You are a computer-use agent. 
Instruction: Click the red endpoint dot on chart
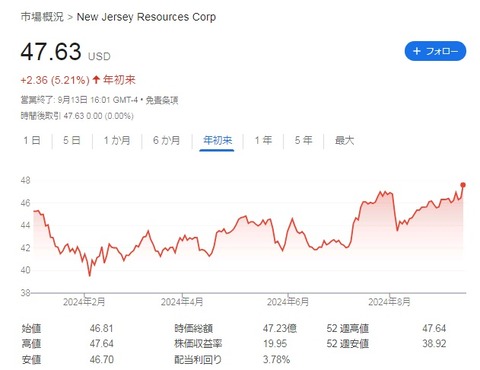coord(463,185)
